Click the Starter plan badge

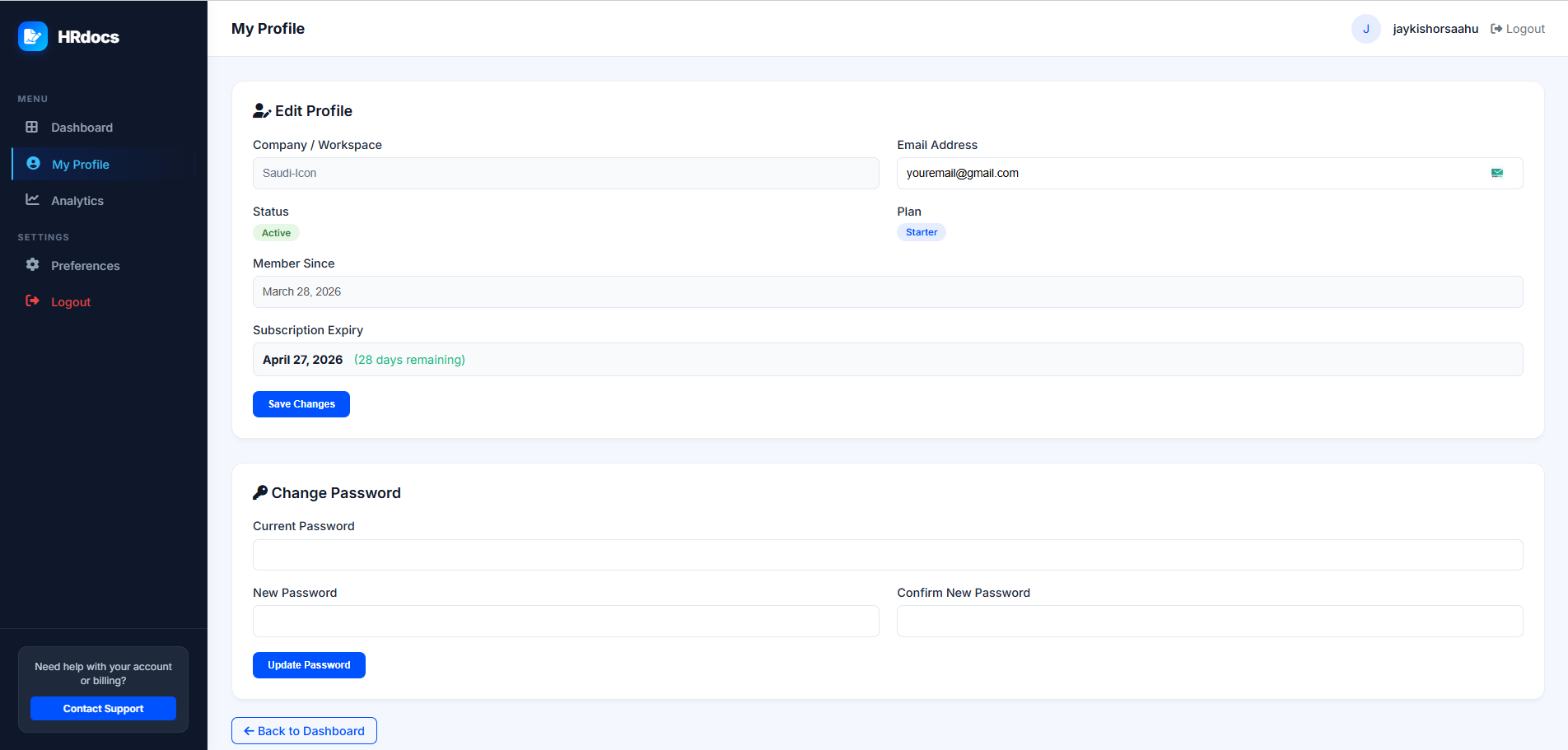(x=922, y=232)
